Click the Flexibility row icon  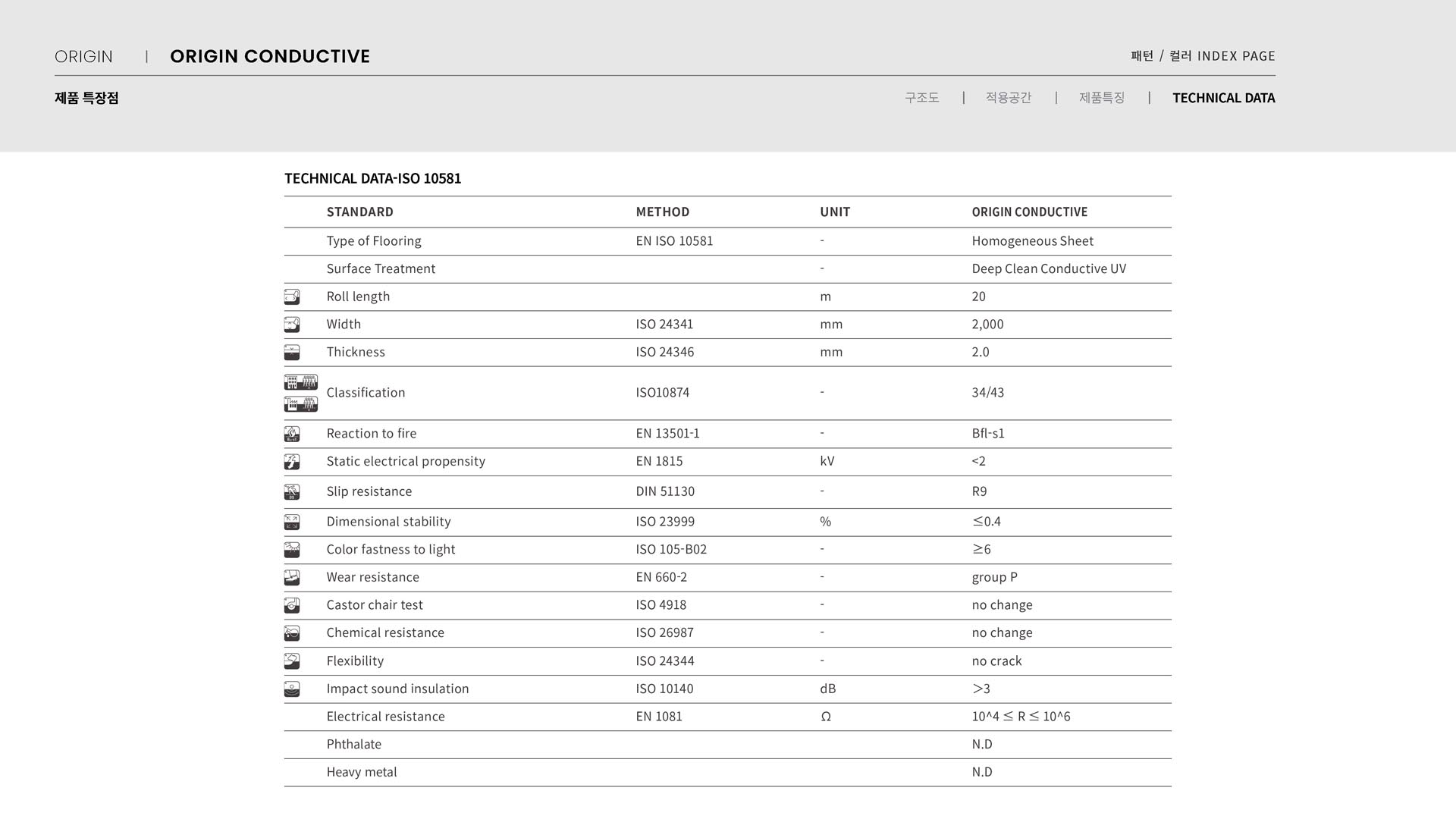pos(292,661)
